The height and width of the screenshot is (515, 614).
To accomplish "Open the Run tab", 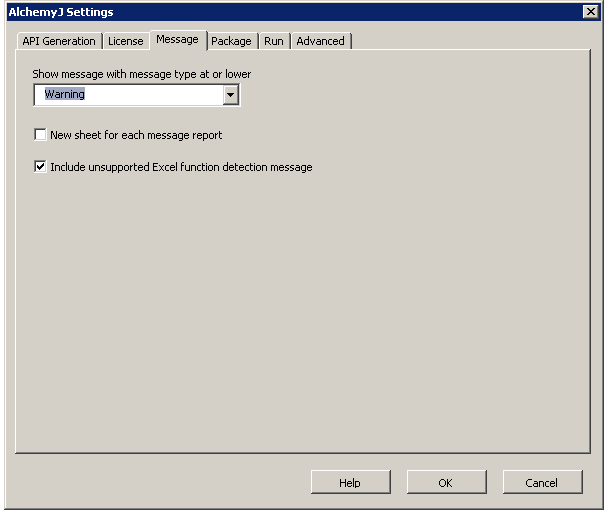I will 273,41.
